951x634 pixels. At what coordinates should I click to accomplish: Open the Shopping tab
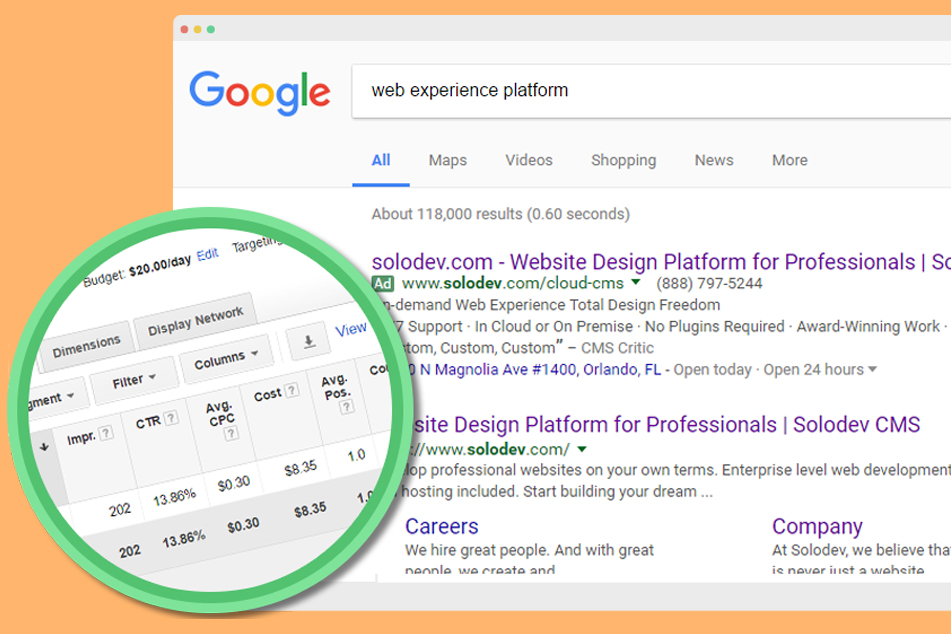pos(623,160)
